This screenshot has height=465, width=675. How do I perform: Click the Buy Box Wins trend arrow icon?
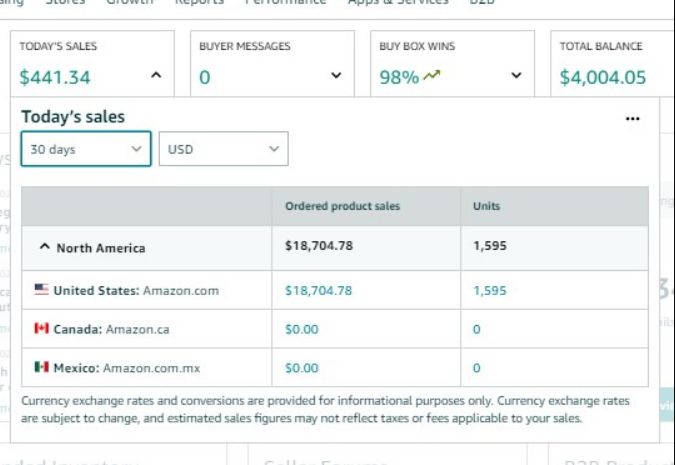(x=432, y=76)
